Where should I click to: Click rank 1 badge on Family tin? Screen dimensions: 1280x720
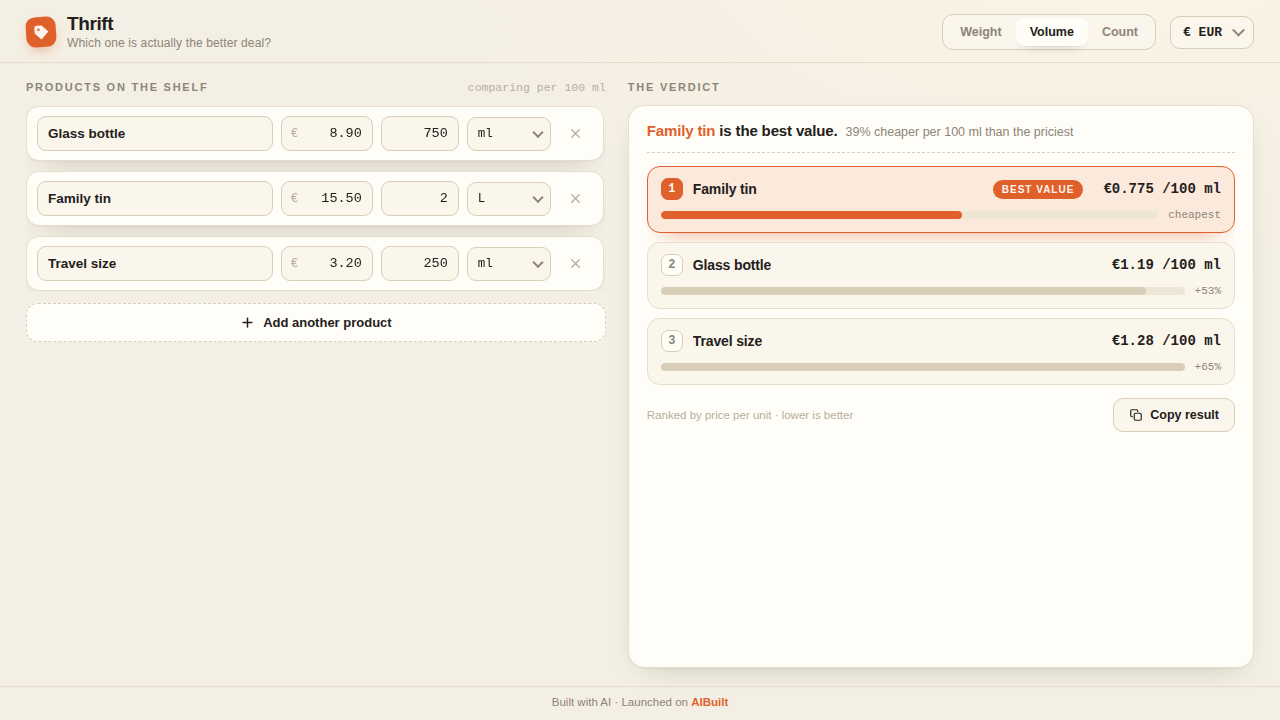pos(672,188)
